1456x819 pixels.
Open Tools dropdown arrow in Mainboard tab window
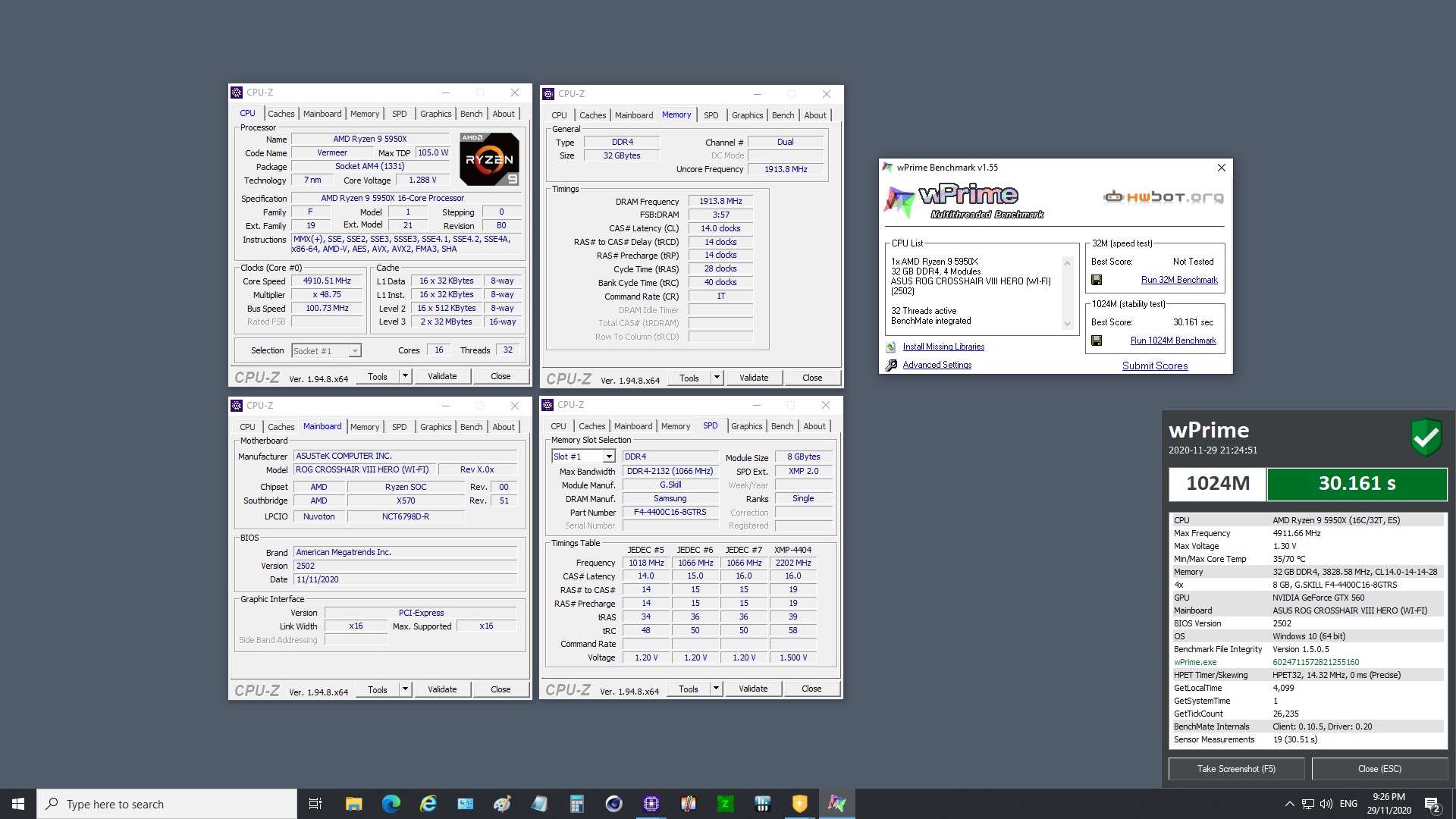coord(405,689)
